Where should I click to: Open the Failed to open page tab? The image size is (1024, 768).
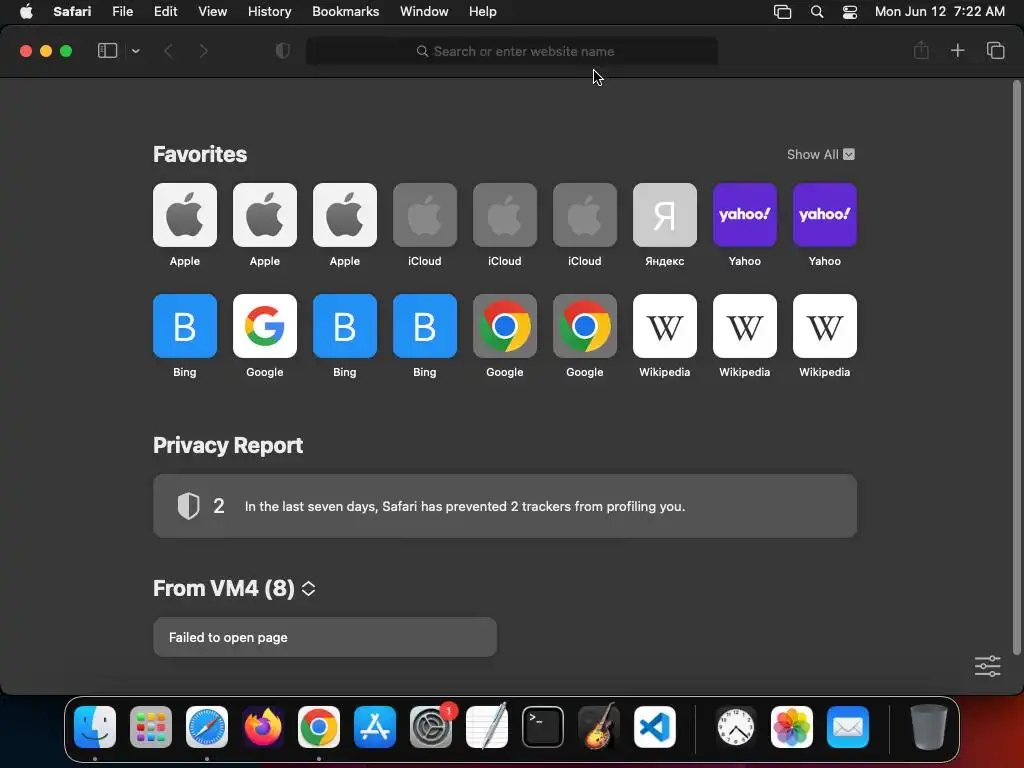point(325,637)
